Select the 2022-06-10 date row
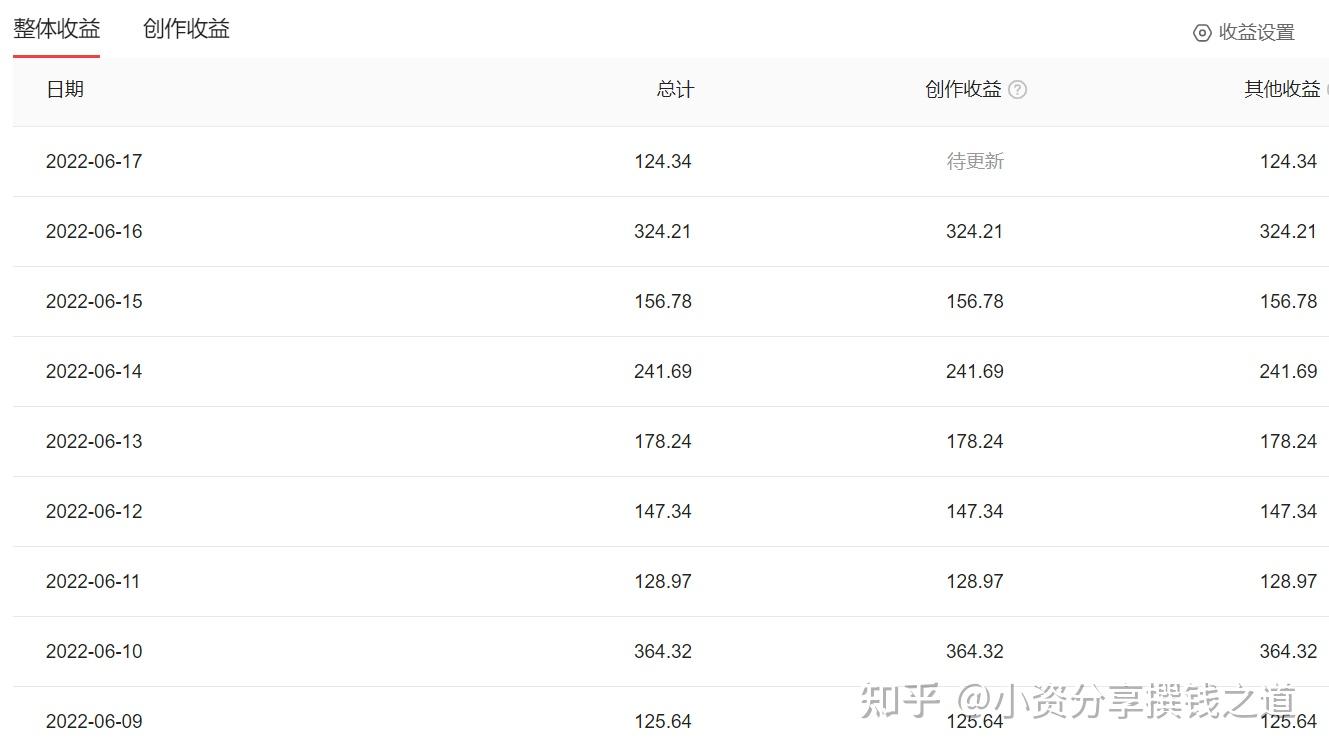The image size is (1329, 755). click(x=94, y=651)
